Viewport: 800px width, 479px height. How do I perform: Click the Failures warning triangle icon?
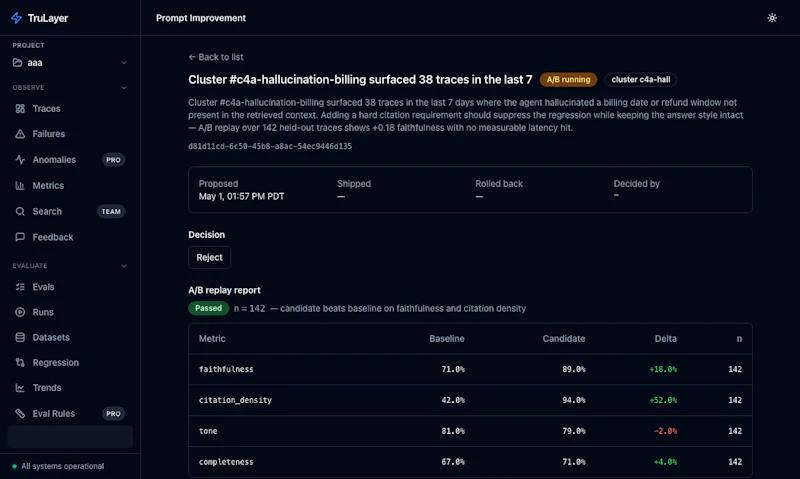pyautogui.click(x=20, y=134)
